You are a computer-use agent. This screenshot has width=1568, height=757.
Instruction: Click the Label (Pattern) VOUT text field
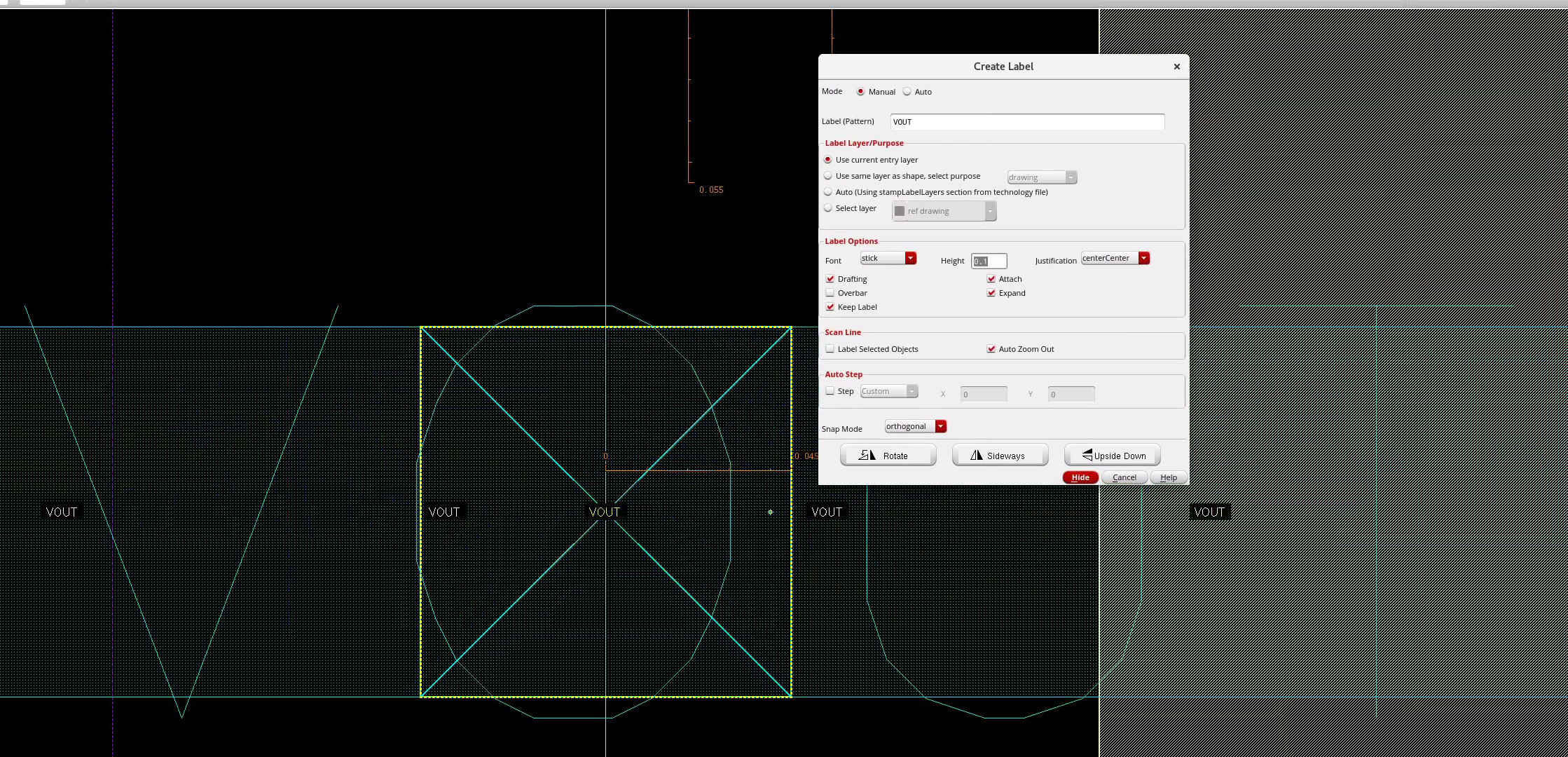click(1026, 122)
